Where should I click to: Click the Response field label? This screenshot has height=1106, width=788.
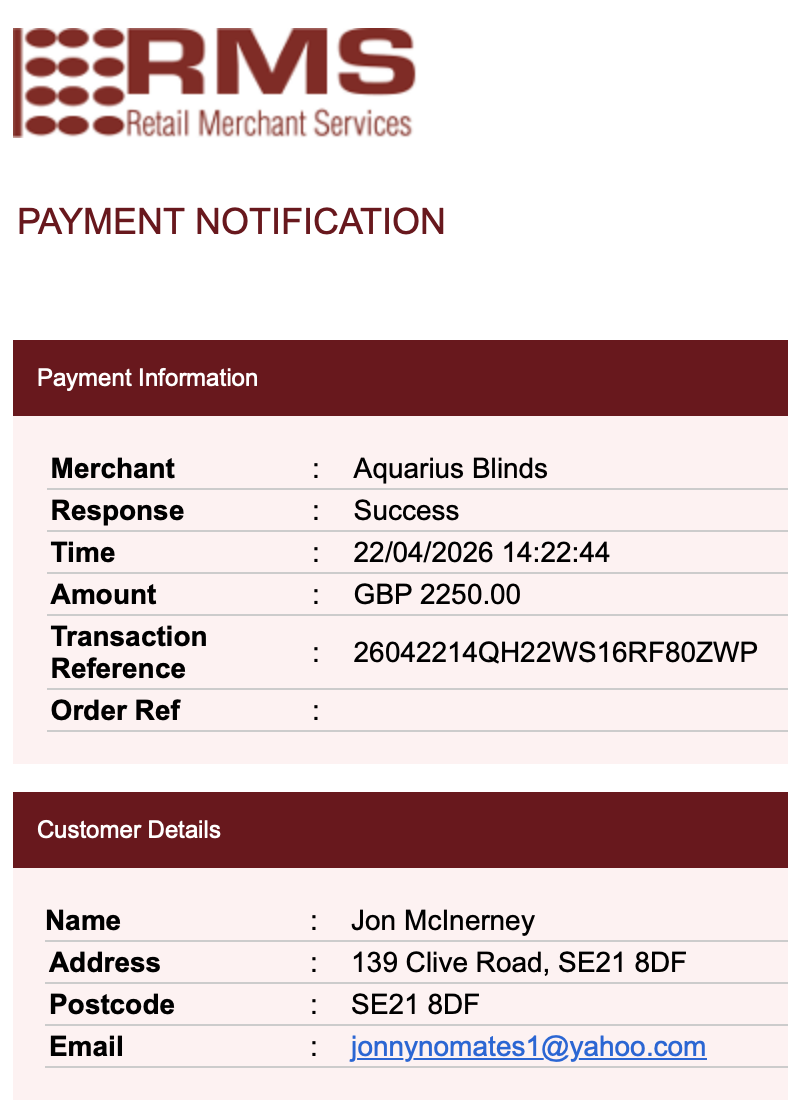[x=117, y=511]
